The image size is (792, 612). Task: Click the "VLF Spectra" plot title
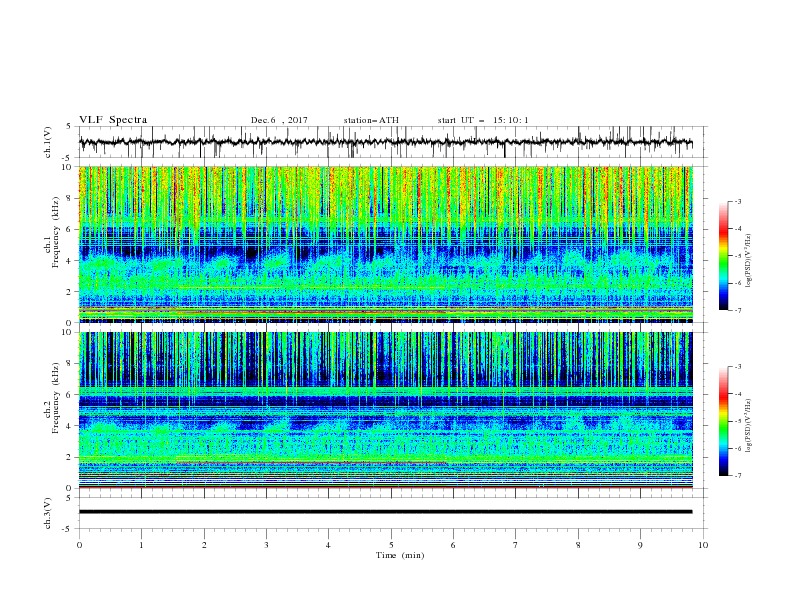[113, 120]
